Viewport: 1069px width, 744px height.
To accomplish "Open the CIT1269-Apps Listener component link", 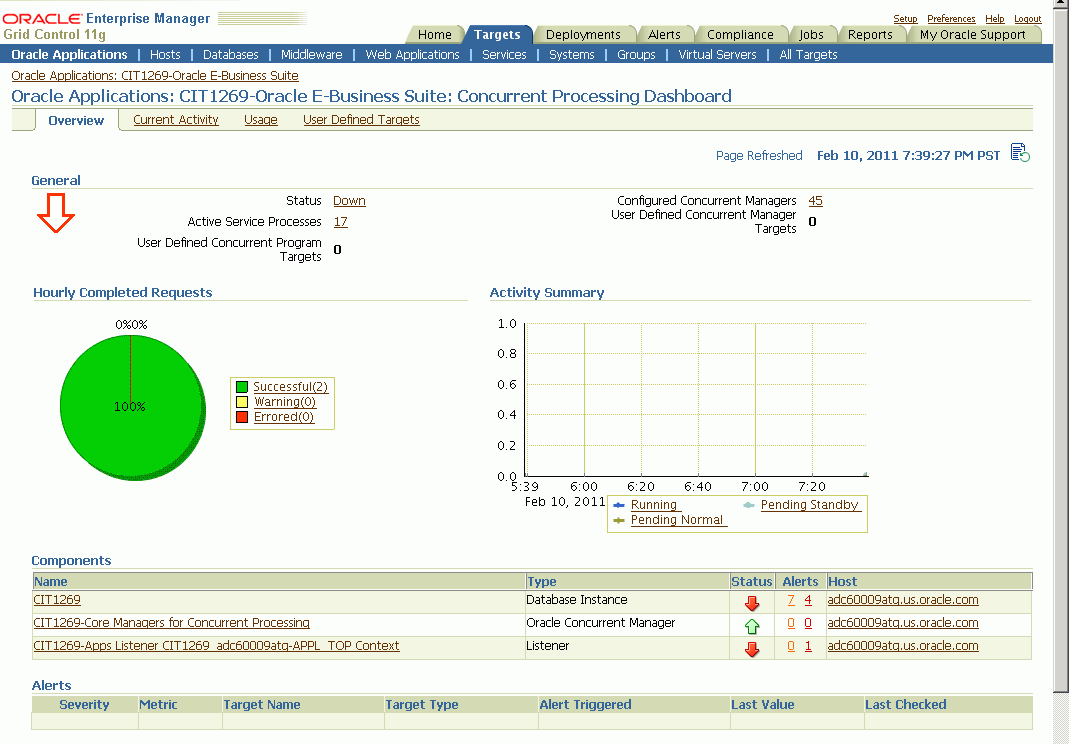I will tap(216, 646).
